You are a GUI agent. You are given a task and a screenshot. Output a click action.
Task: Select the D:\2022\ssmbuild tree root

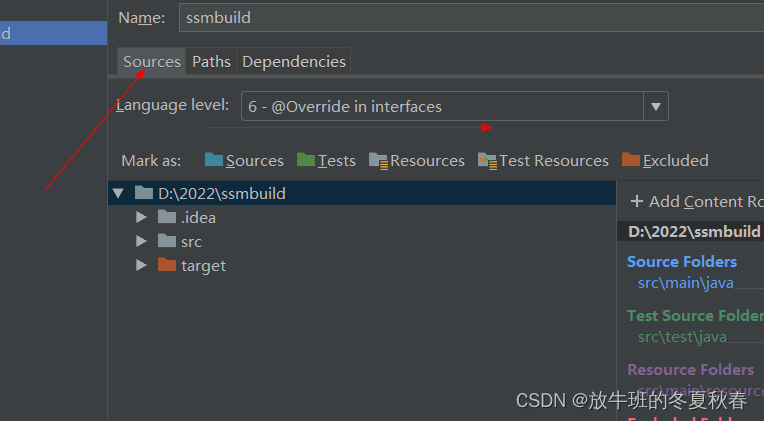[x=362, y=193]
